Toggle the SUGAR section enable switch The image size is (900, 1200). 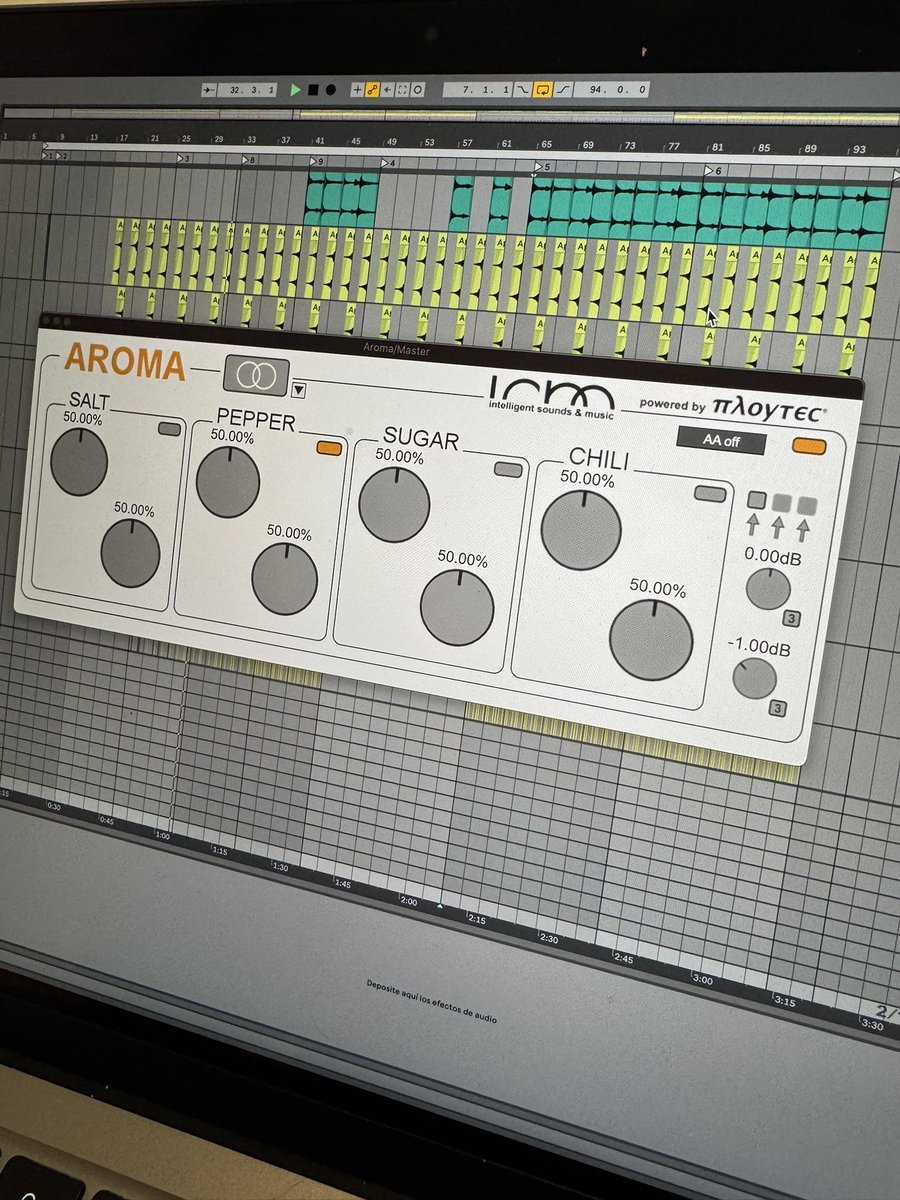[509, 469]
